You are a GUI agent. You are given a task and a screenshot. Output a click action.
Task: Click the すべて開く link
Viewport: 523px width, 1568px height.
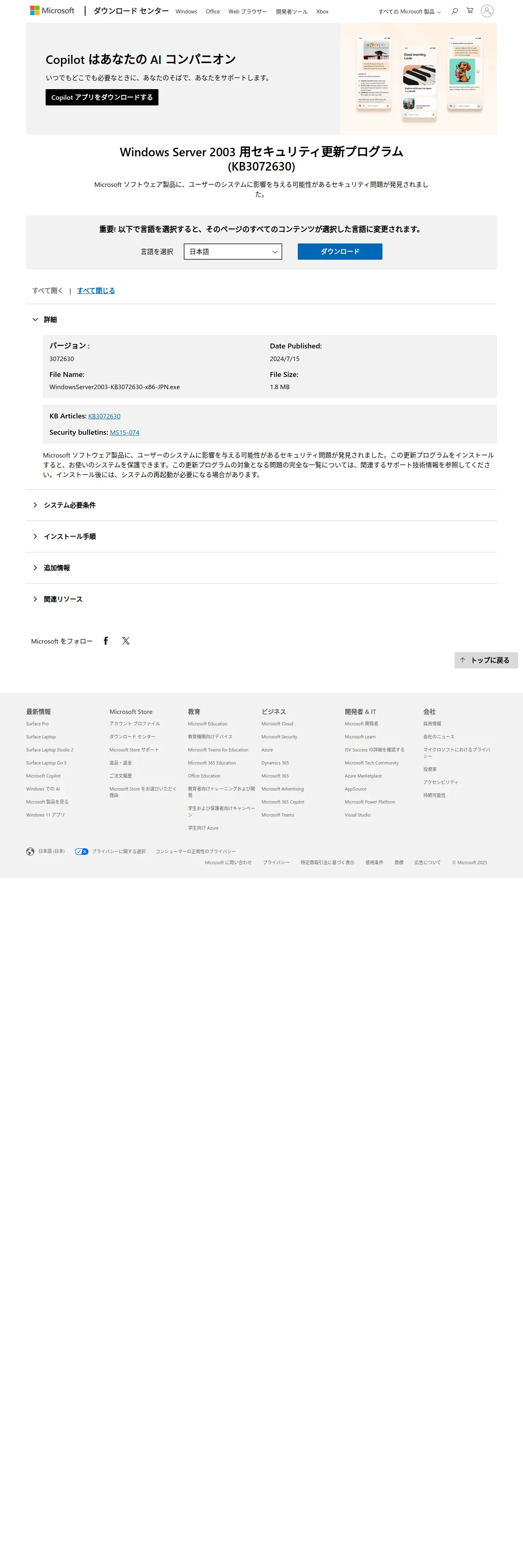coord(48,291)
